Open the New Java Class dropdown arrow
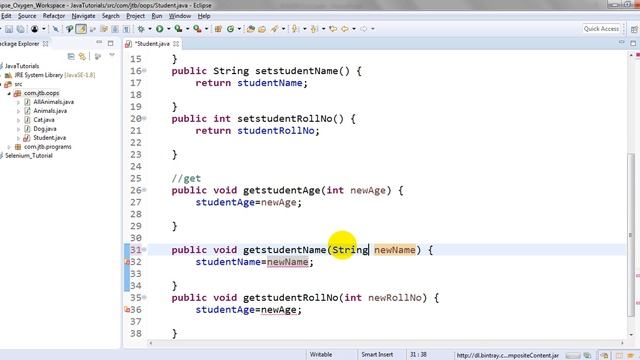Image resolution: width=640 pixels, height=360 pixels. [239, 29]
